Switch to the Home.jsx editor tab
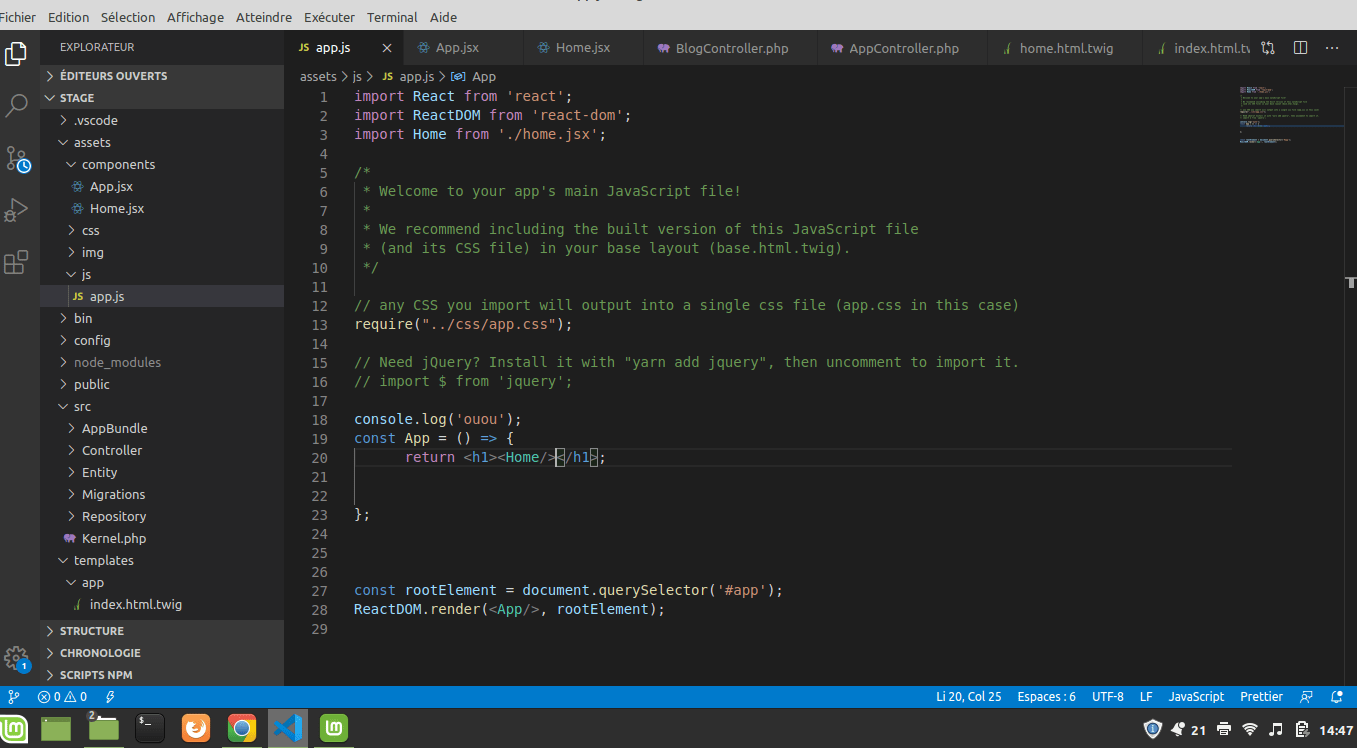The height and width of the screenshot is (748, 1357). pos(583,48)
